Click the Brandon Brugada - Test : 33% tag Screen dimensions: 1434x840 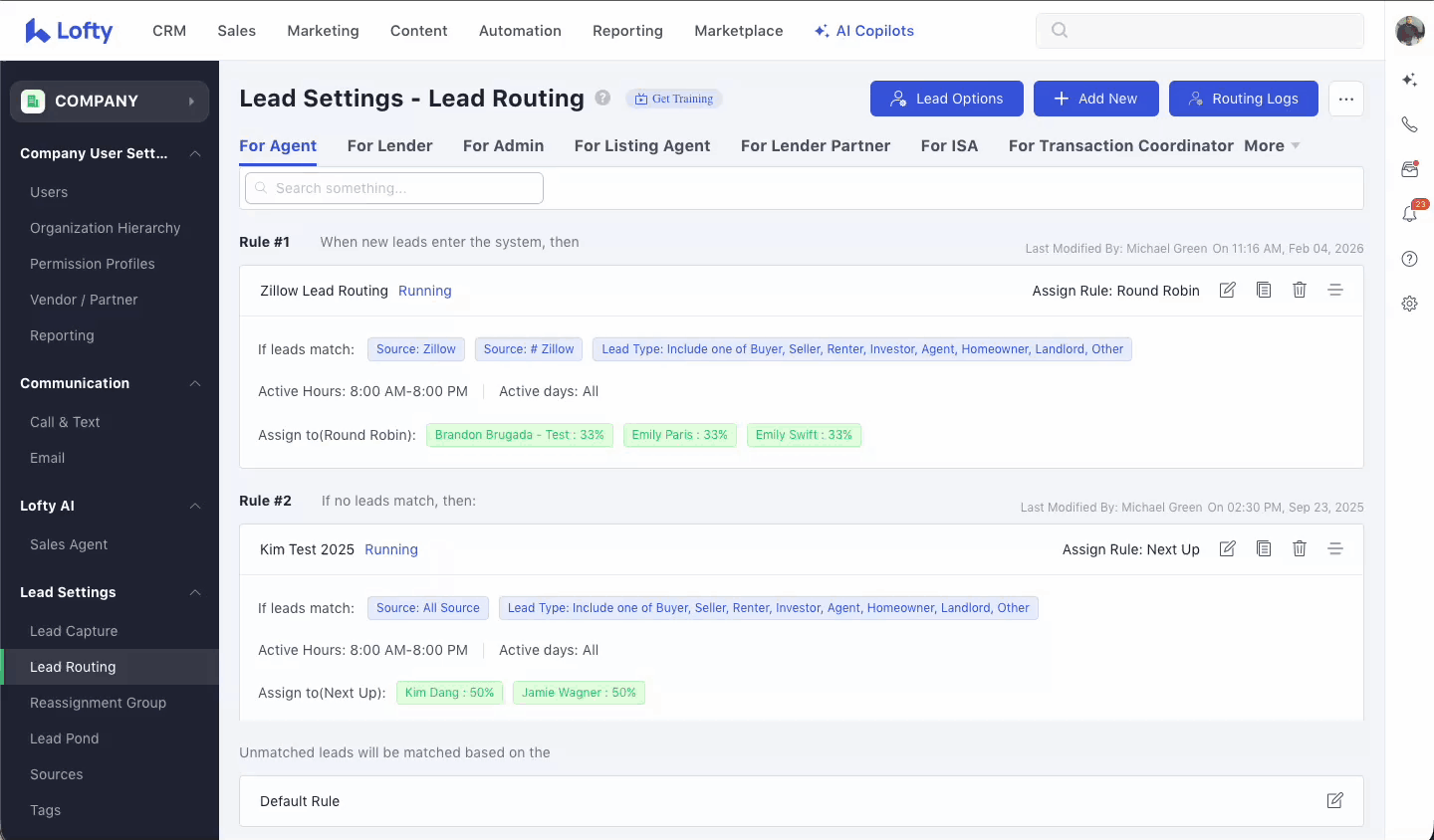[520, 435]
